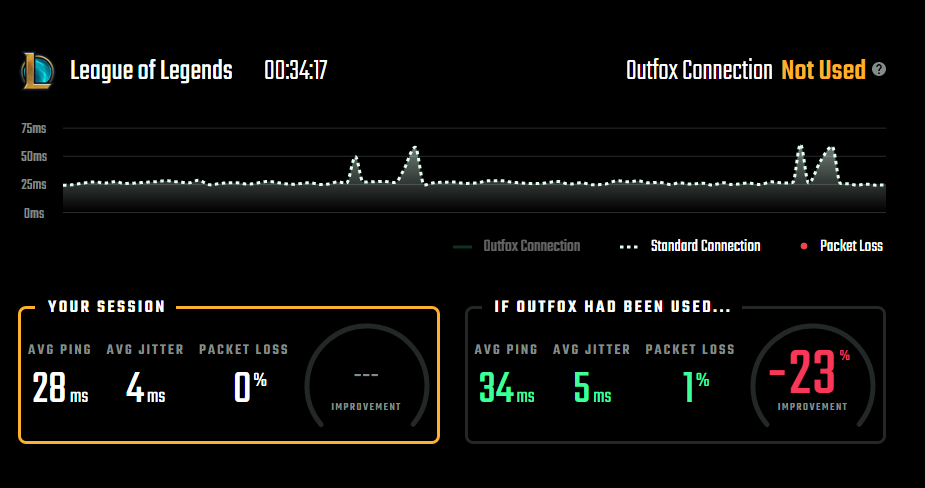
Task: Toggle the Outfox Connection legend label
Action: point(532,245)
